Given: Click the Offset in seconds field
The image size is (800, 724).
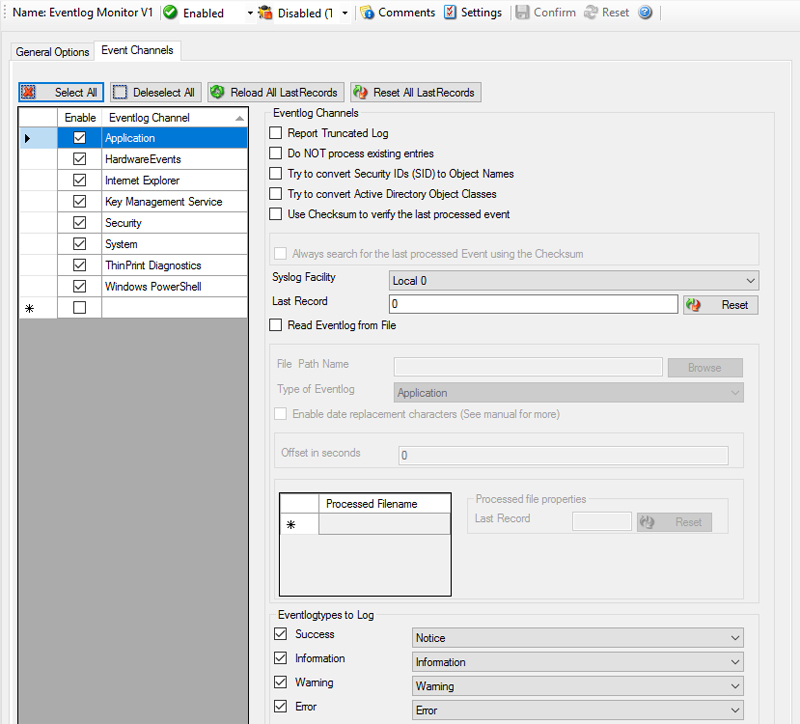Looking at the screenshot, I should (x=563, y=455).
